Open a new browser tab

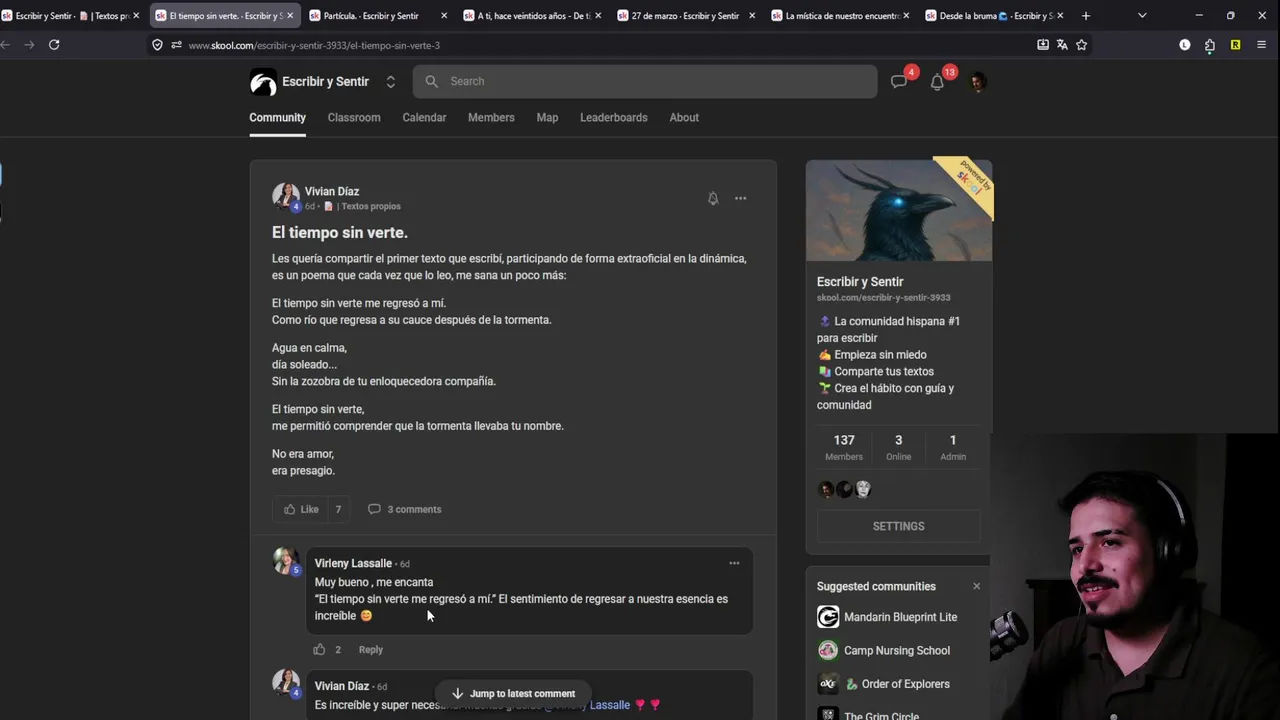1086,16
